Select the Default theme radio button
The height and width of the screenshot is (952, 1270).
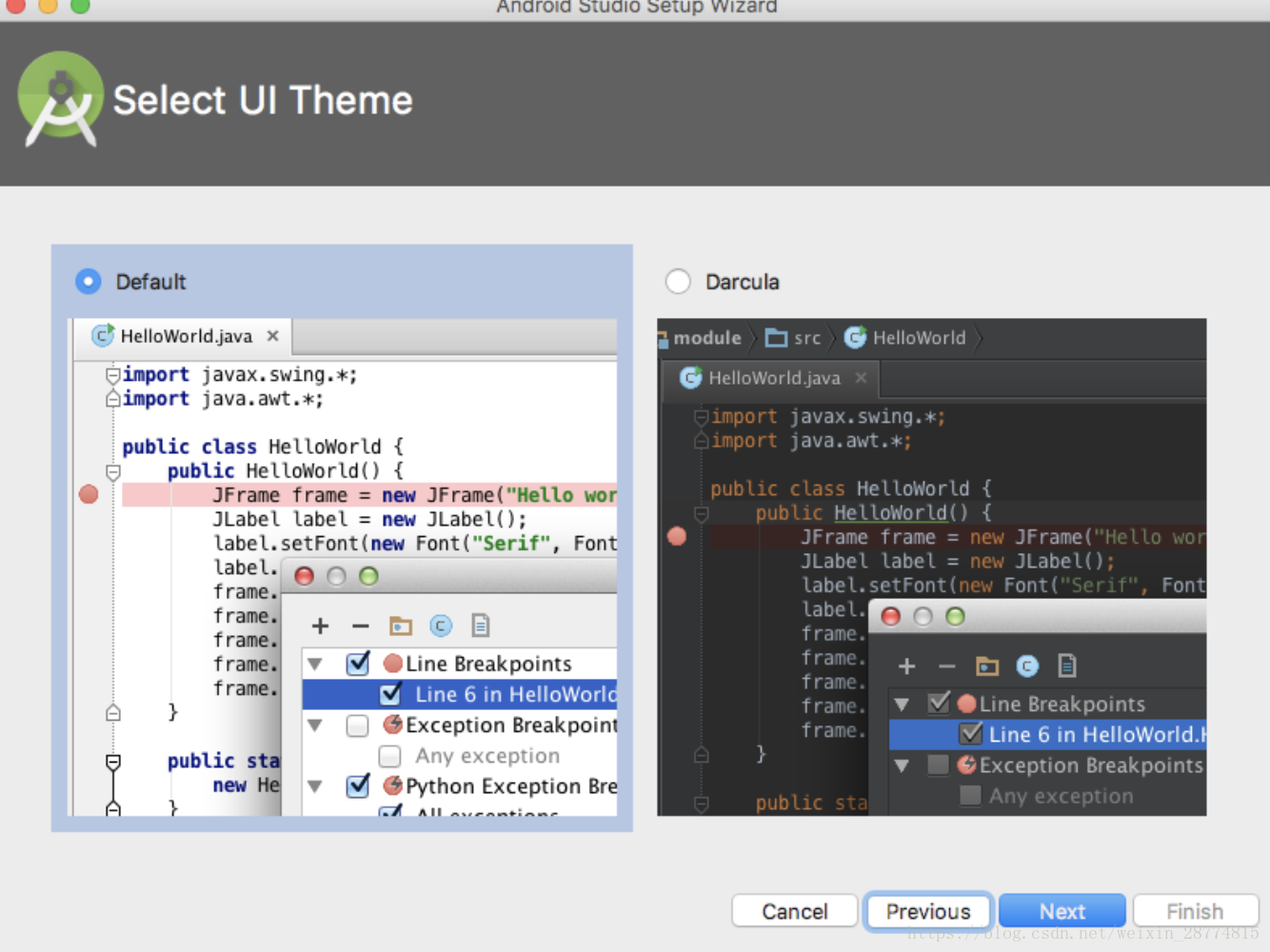pyautogui.click(x=88, y=282)
